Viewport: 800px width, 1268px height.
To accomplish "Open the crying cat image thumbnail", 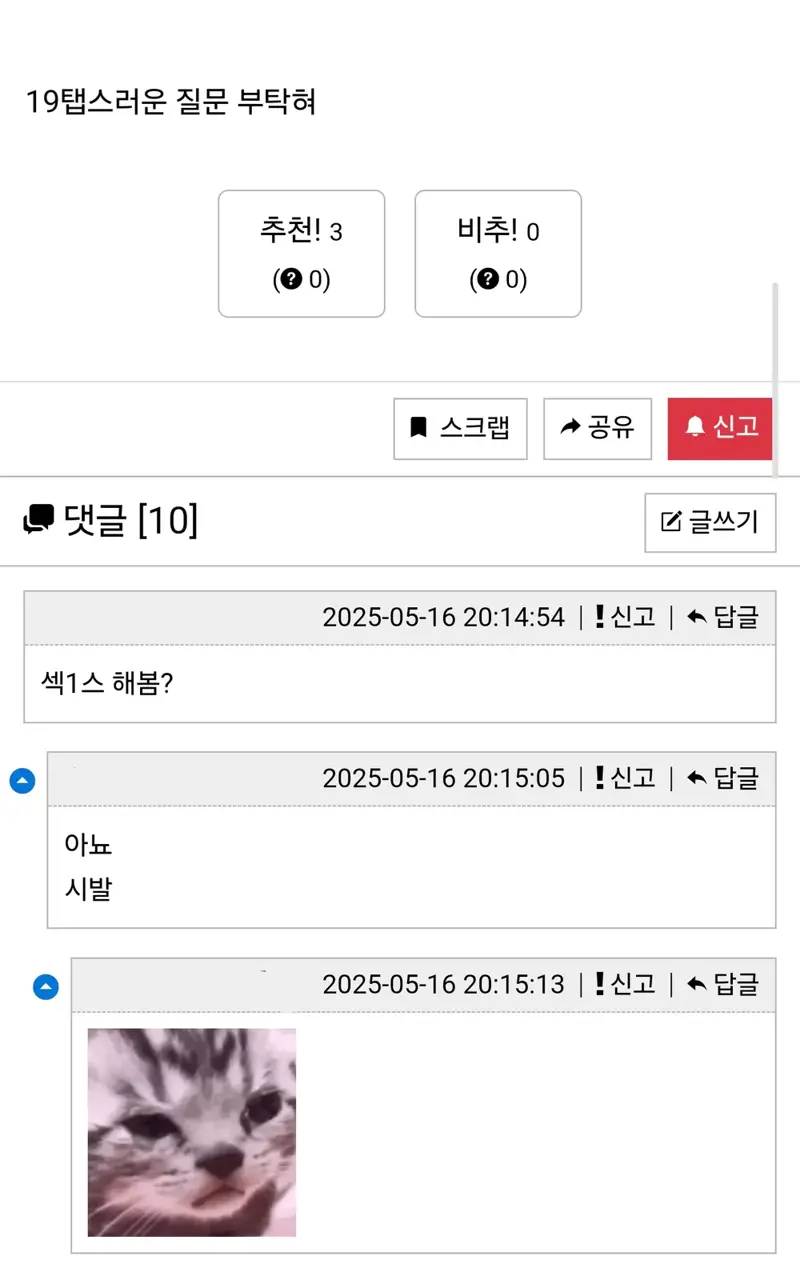I will click(x=192, y=1132).
